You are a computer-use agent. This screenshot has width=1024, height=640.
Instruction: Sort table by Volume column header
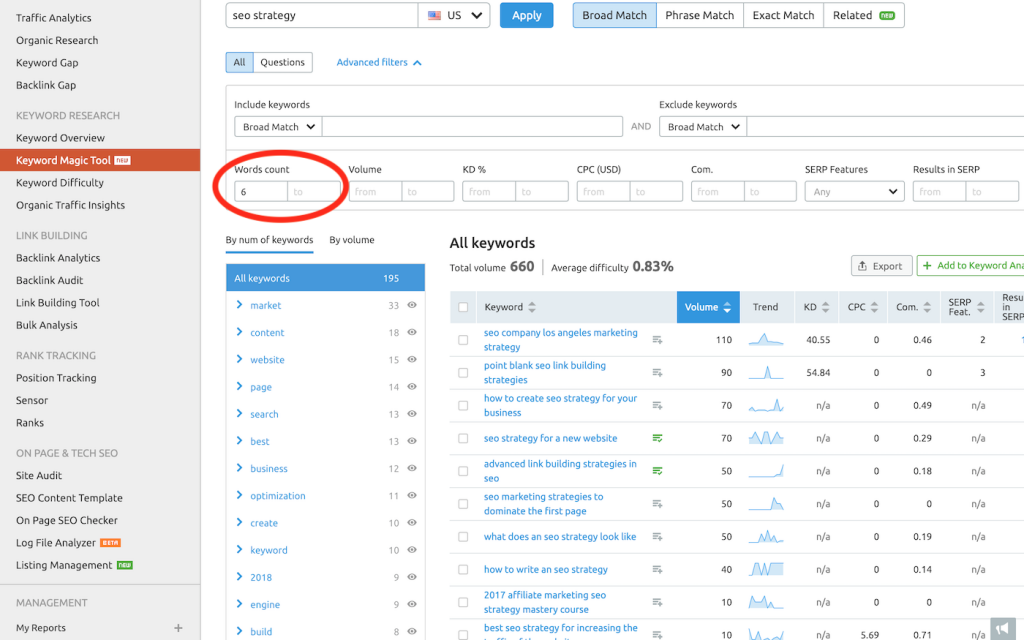708,307
